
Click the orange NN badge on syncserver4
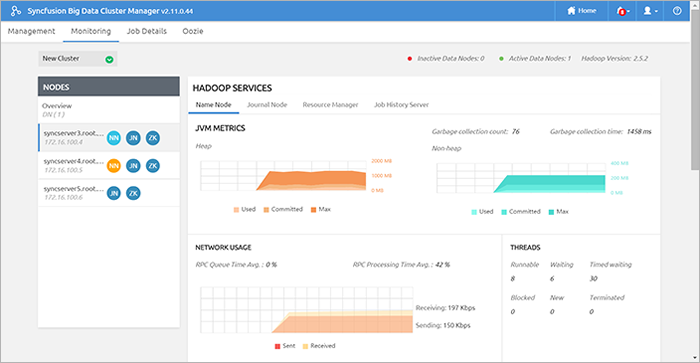click(x=114, y=166)
